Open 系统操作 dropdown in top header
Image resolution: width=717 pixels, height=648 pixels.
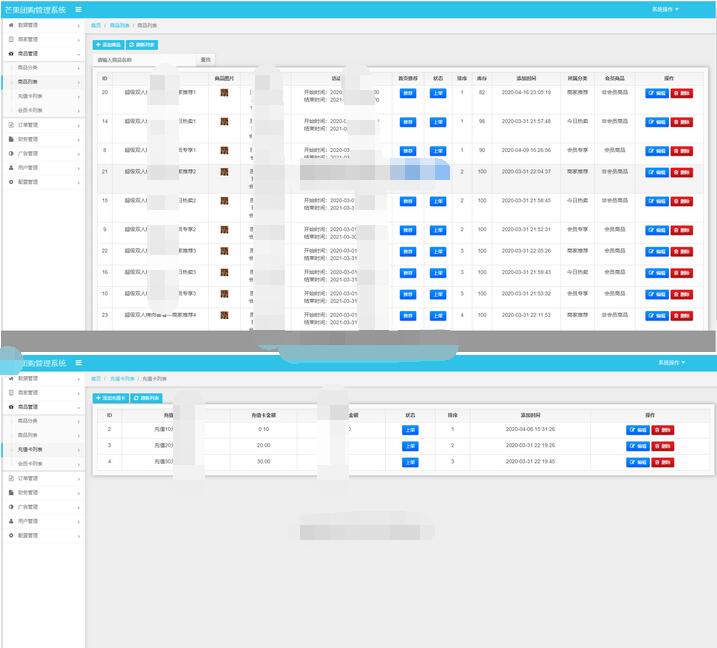tap(664, 9)
